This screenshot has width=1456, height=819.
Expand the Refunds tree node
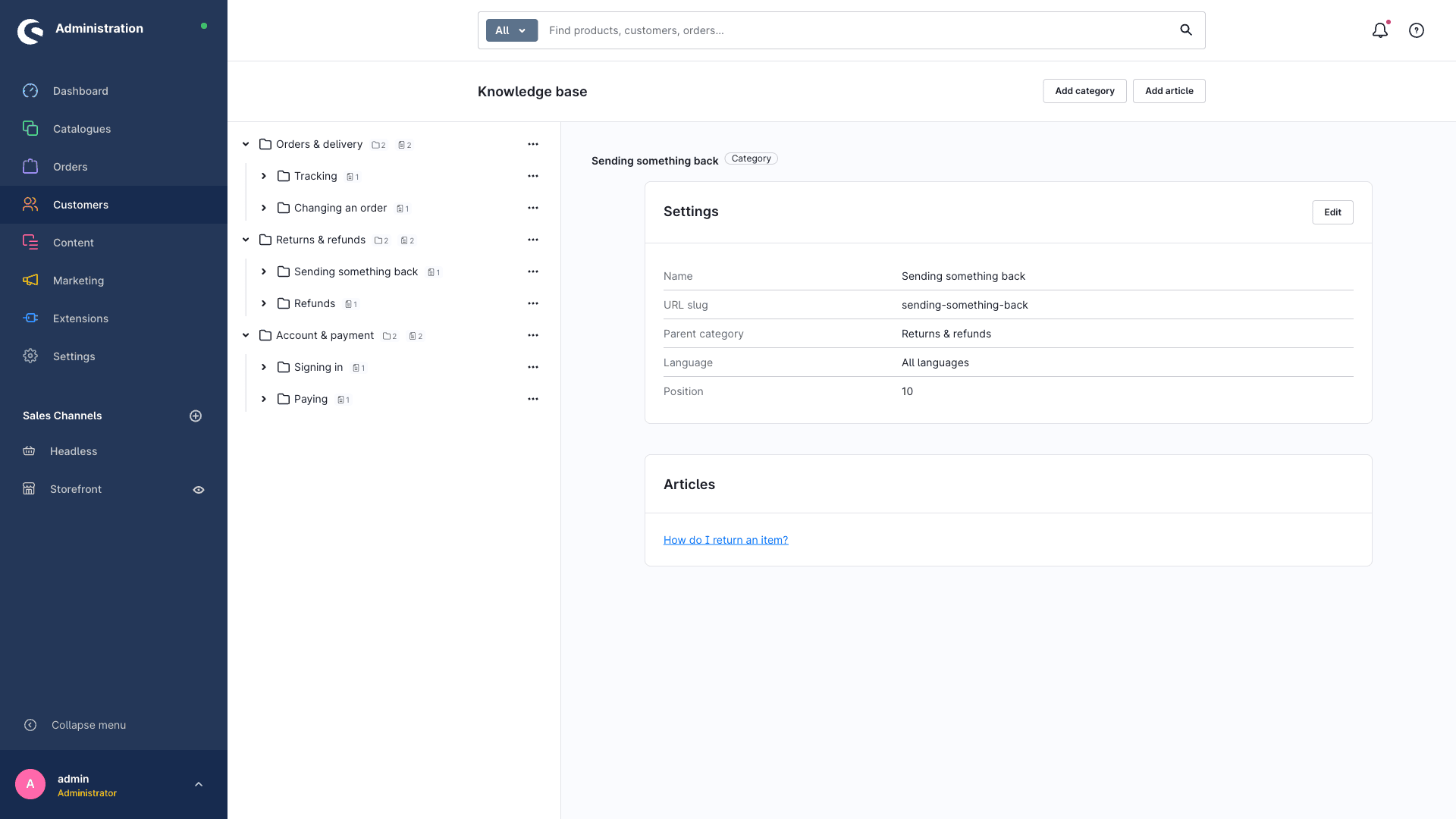pyautogui.click(x=264, y=303)
